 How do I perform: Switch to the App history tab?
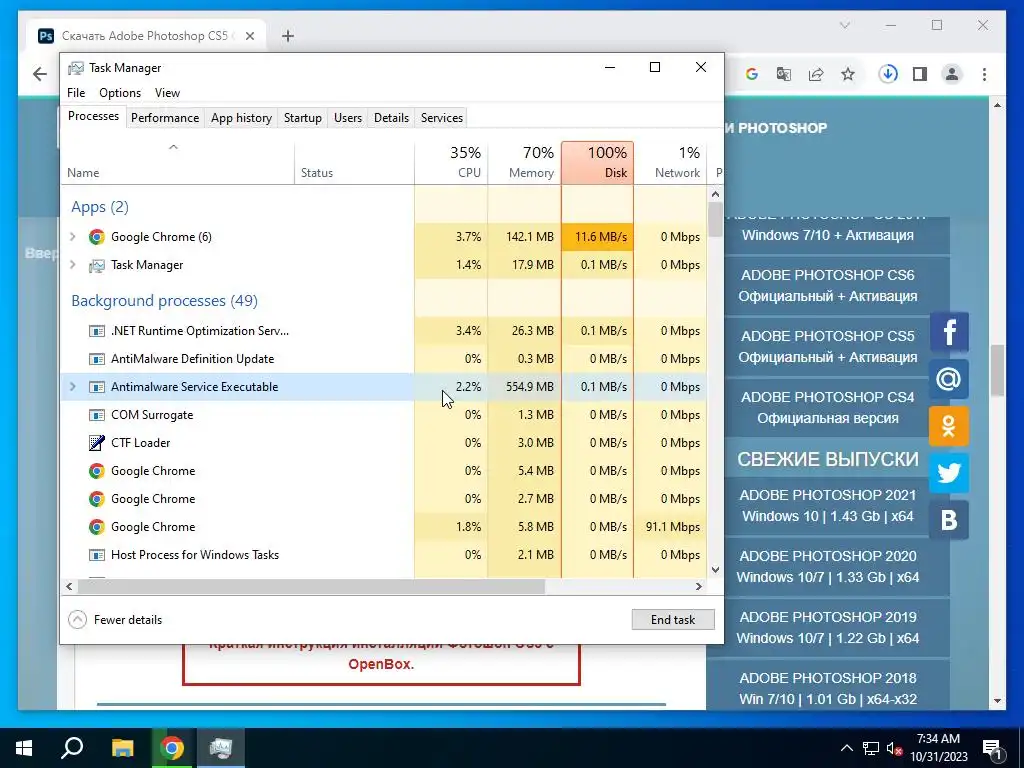241,118
